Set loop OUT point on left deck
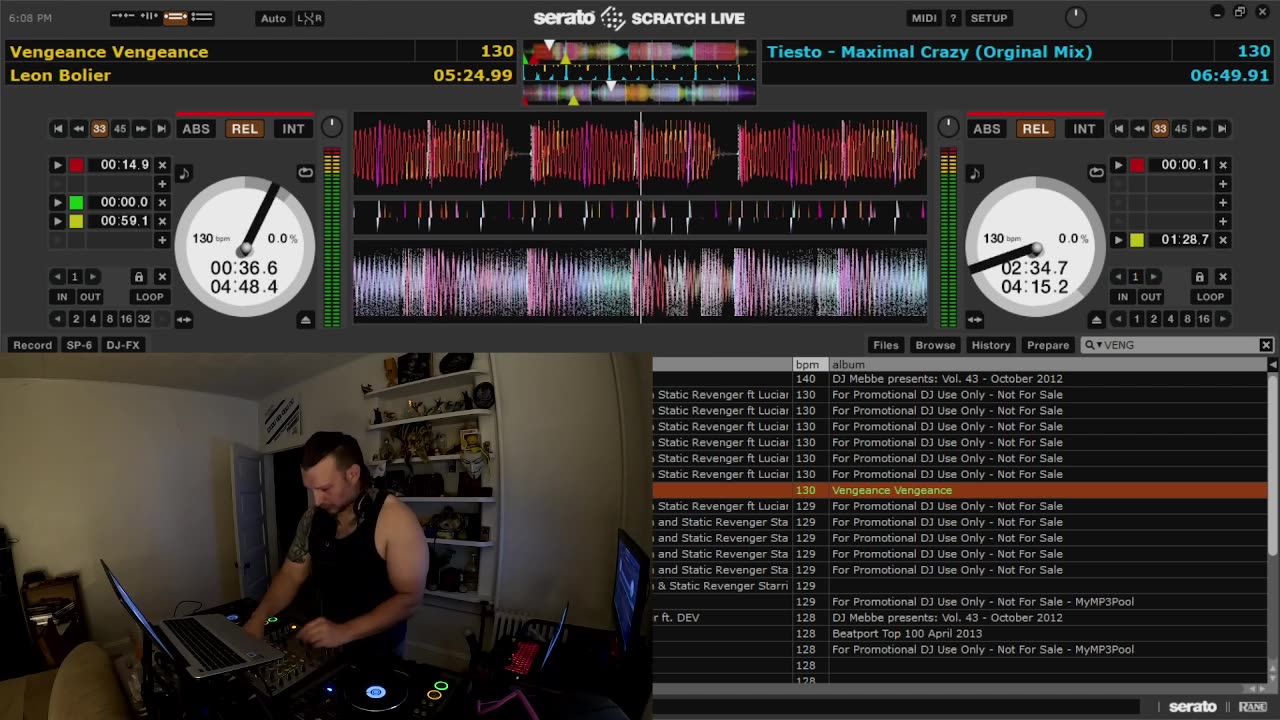Image resolution: width=1280 pixels, height=720 pixels. (x=90, y=297)
